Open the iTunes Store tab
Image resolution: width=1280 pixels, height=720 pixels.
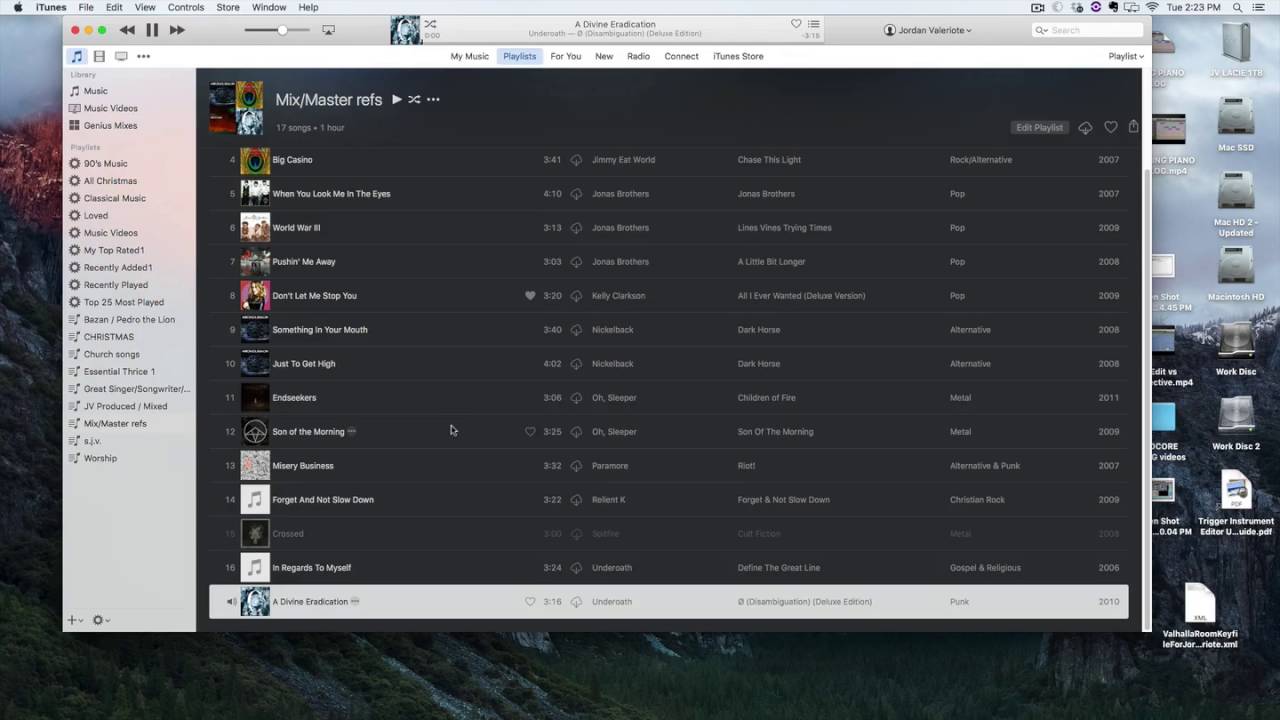pos(738,56)
